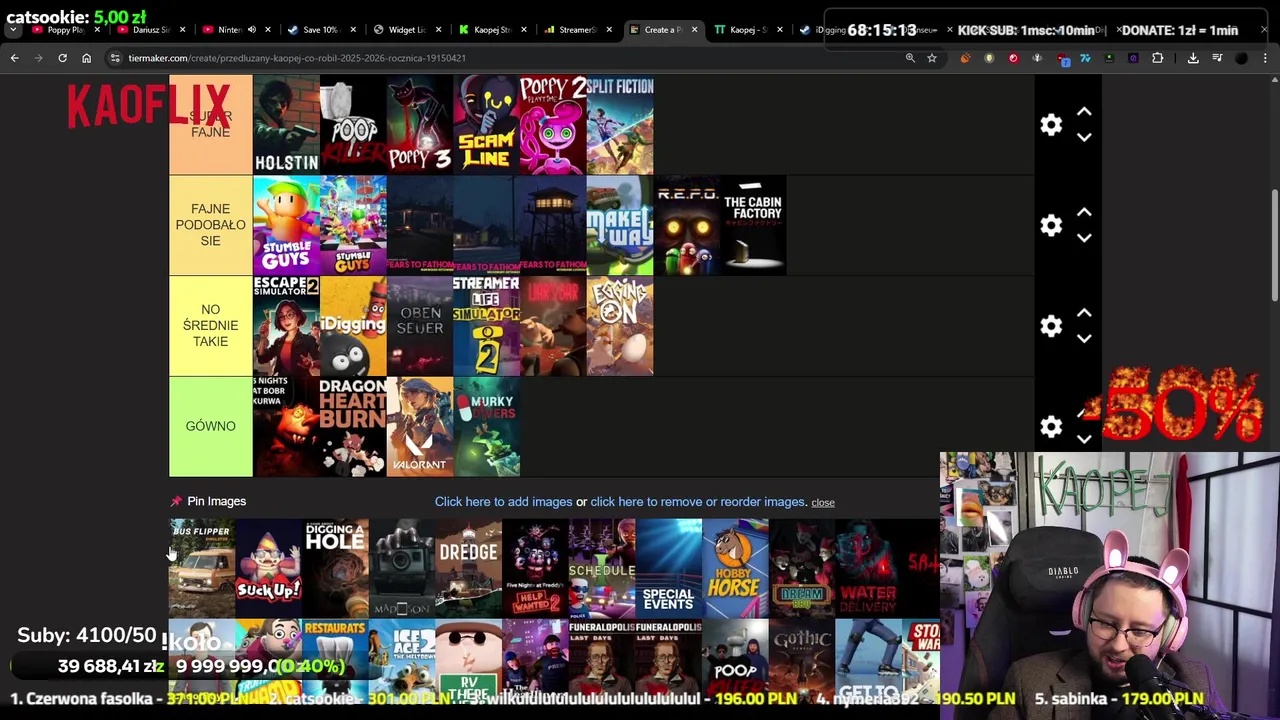The image size is (1280, 720).
Task: Open the browser three-dot menu
Action: [x=1265, y=58]
